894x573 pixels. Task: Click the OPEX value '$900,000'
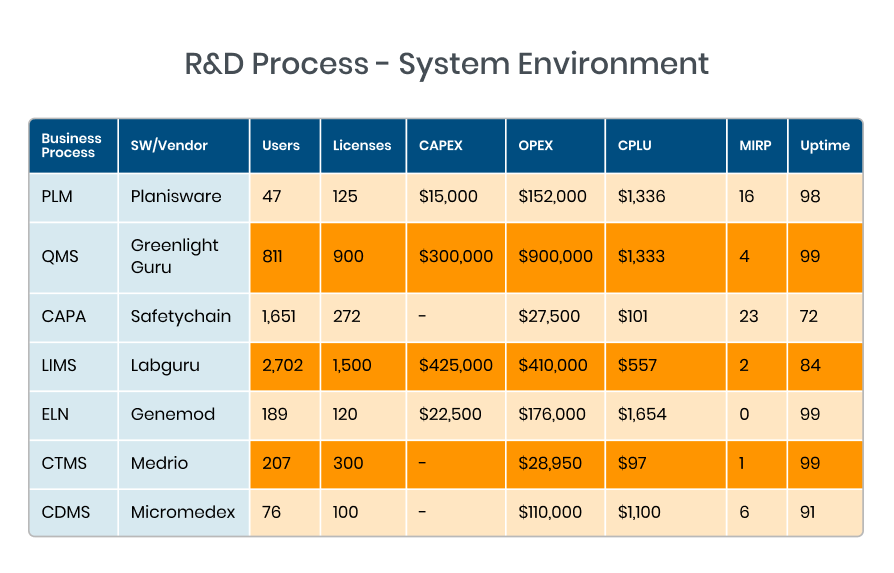(555, 256)
